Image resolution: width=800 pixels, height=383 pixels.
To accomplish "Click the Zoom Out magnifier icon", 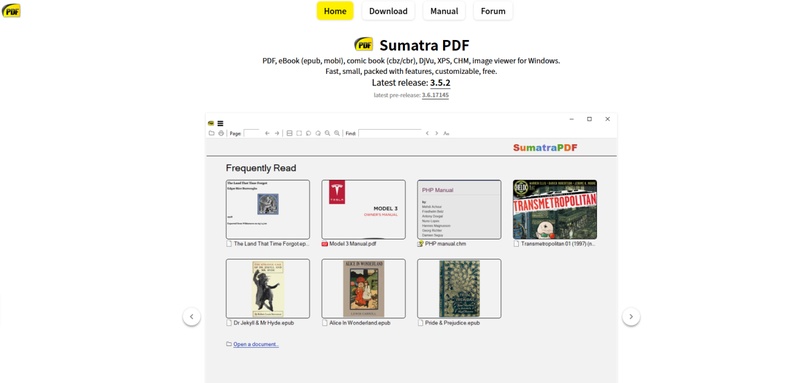I will click(328, 133).
